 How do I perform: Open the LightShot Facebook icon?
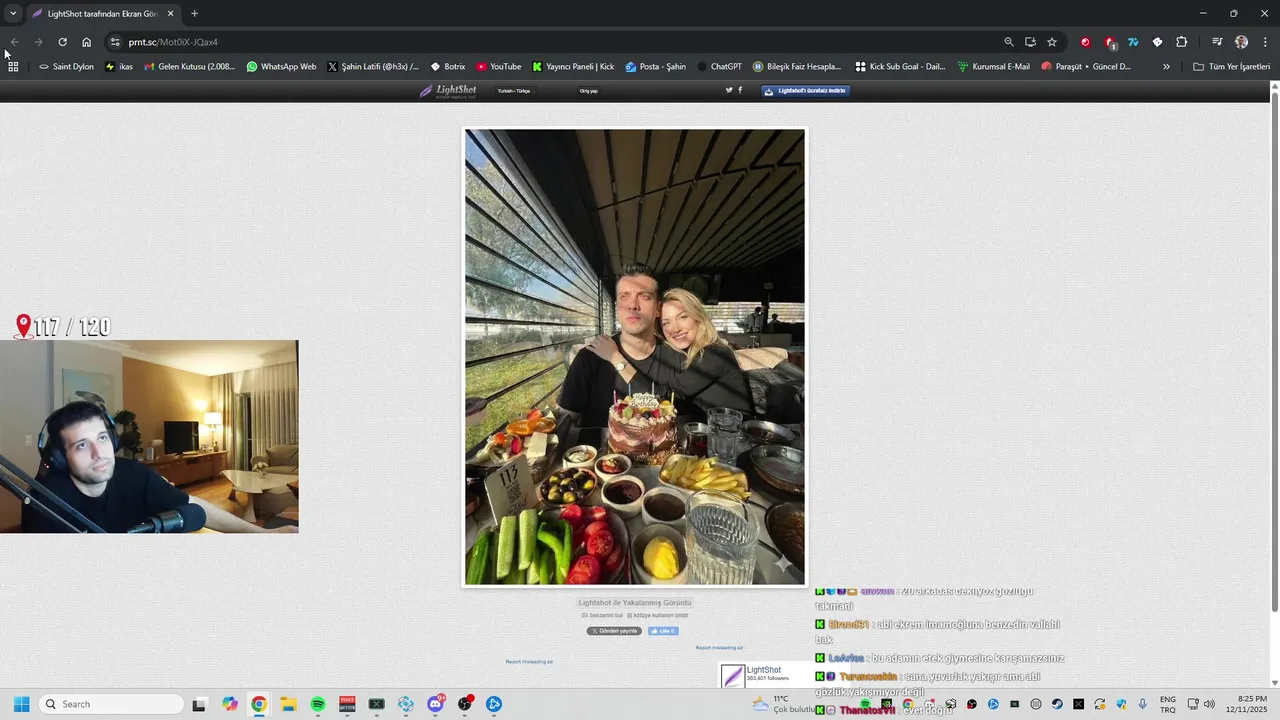740,90
